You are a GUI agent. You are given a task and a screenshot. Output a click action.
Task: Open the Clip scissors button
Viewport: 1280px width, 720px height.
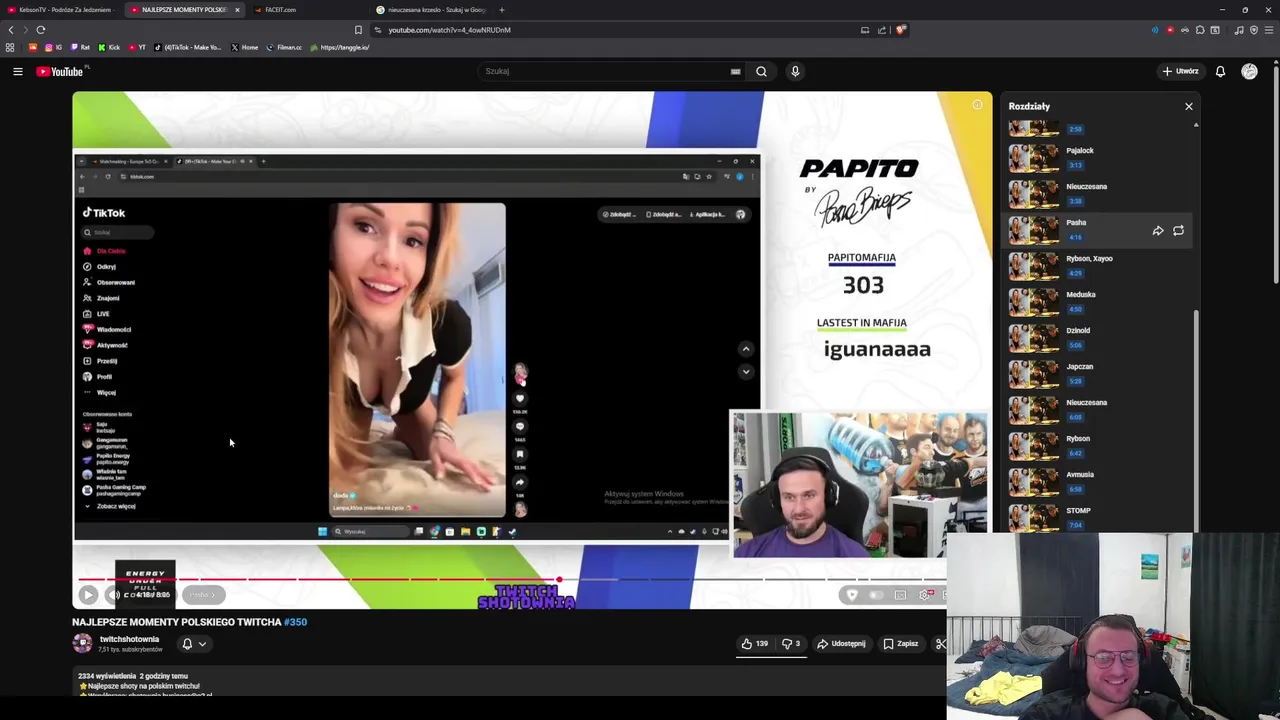pos(940,644)
